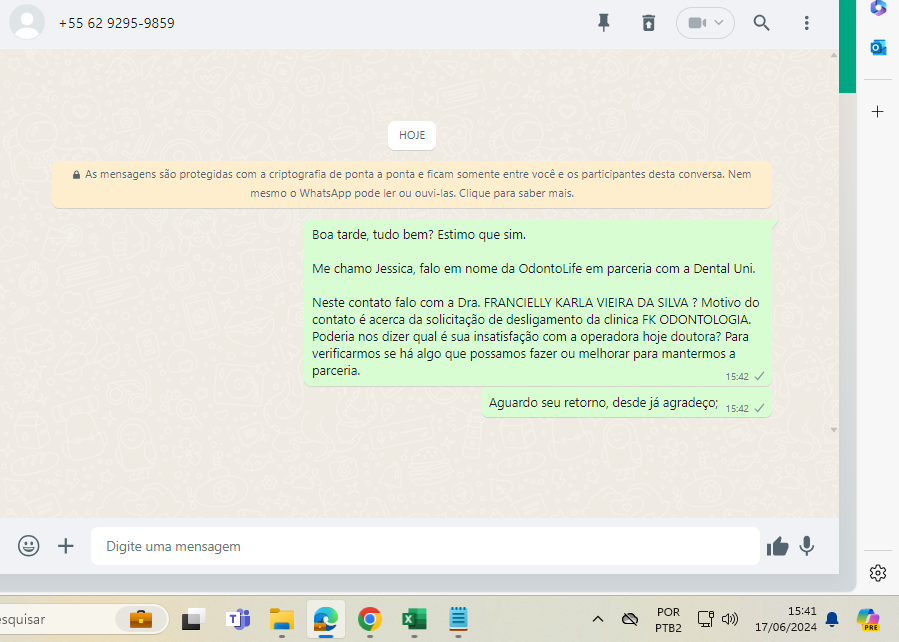Delete the chat using the trash icon
Viewport: 899px width, 642px height.
coord(648,23)
